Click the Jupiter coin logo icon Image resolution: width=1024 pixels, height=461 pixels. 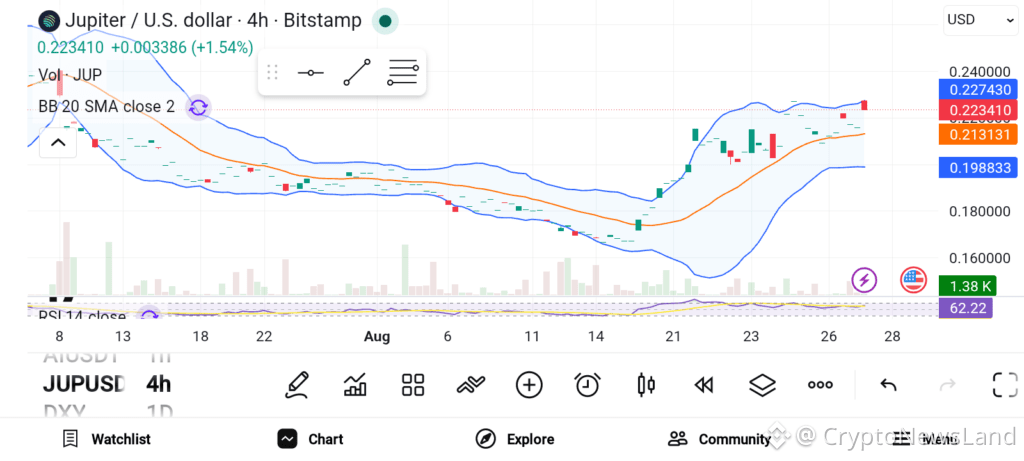pos(49,21)
